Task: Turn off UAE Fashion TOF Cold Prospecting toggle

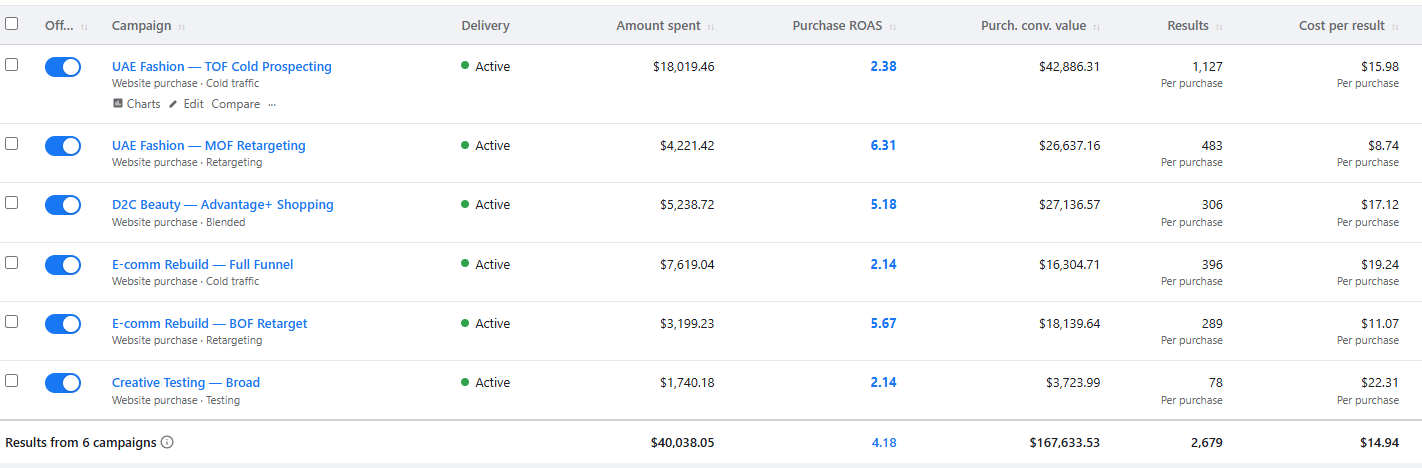Action: click(x=63, y=67)
